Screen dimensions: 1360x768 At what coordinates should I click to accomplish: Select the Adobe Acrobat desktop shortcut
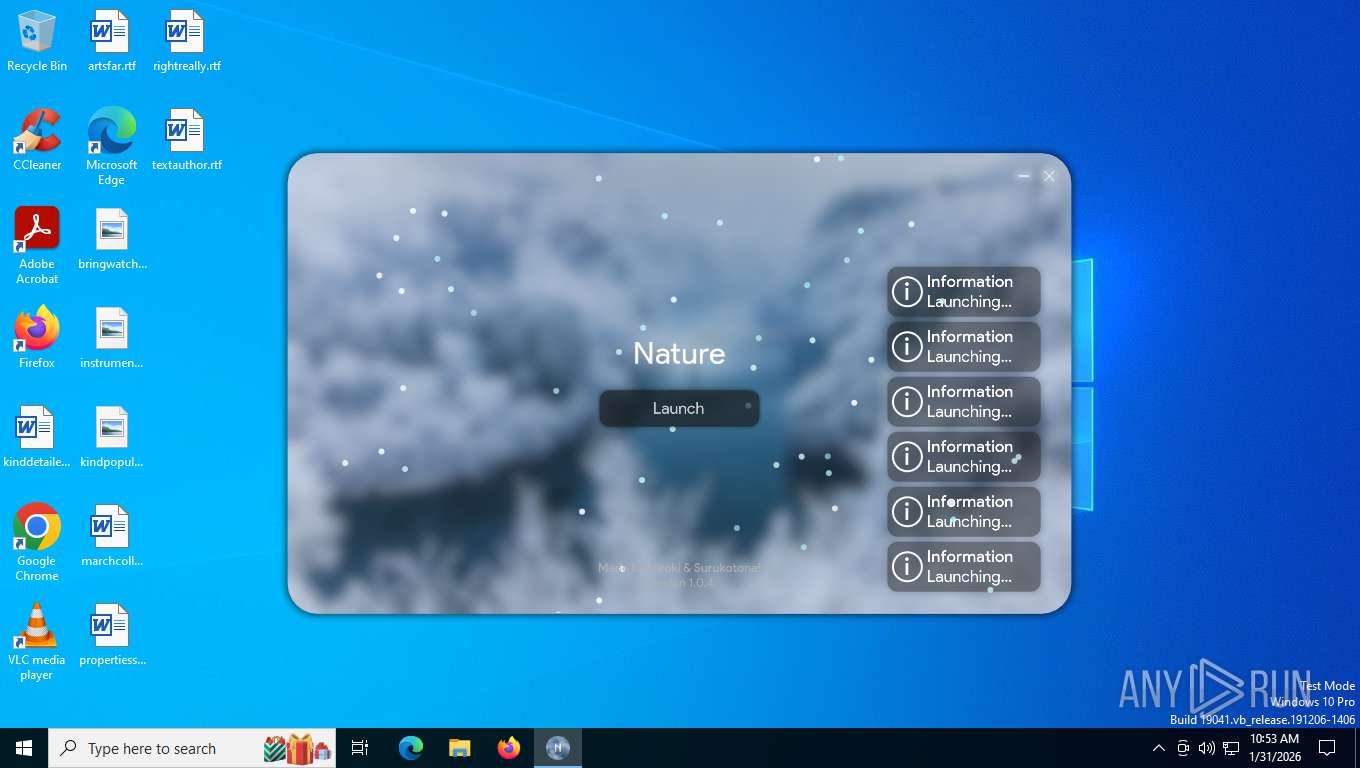(x=37, y=246)
